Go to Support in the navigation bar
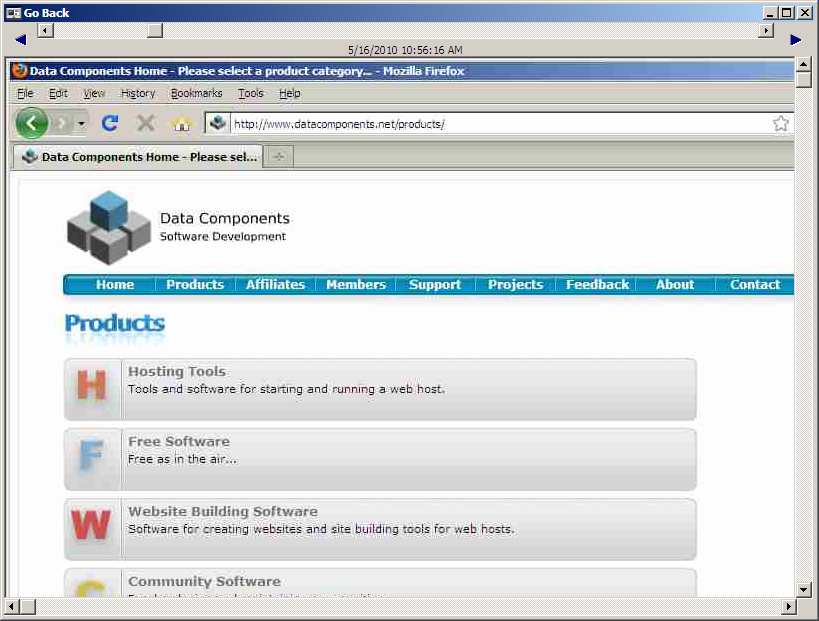Image resolution: width=819 pixels, height=621 pixels. point(435,285)
